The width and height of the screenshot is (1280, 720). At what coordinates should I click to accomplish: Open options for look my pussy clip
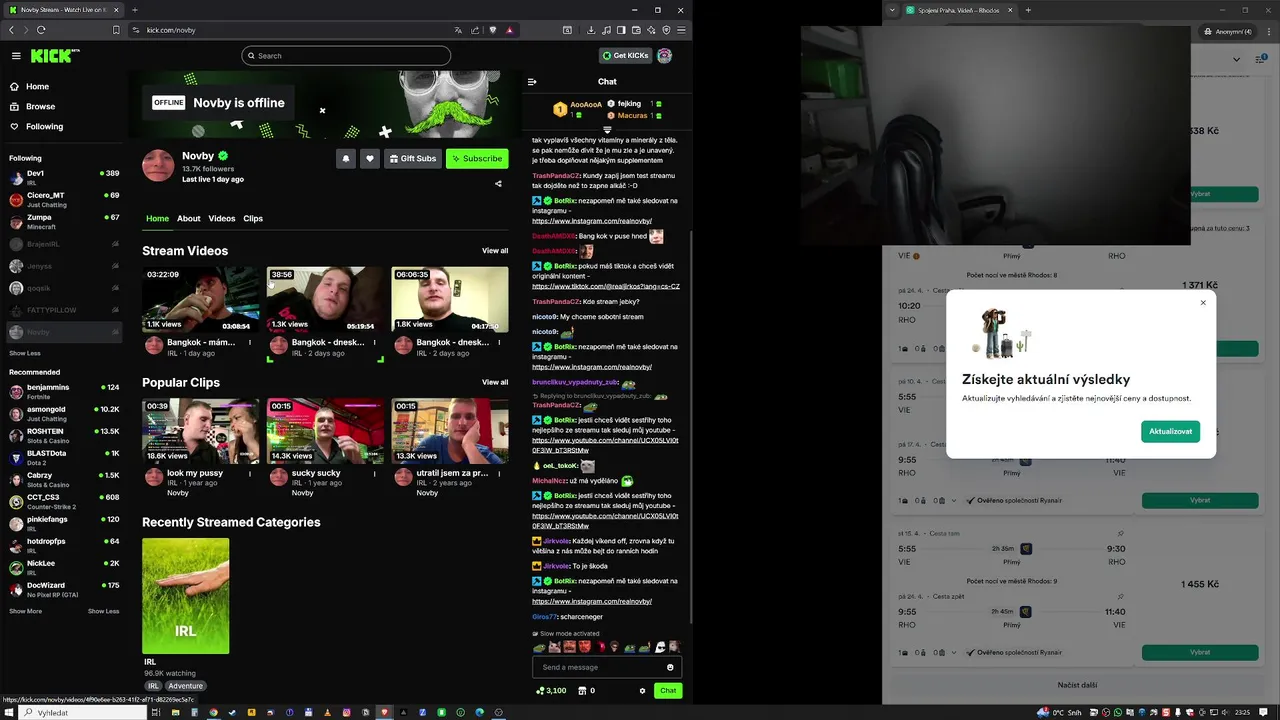(250, 473)
